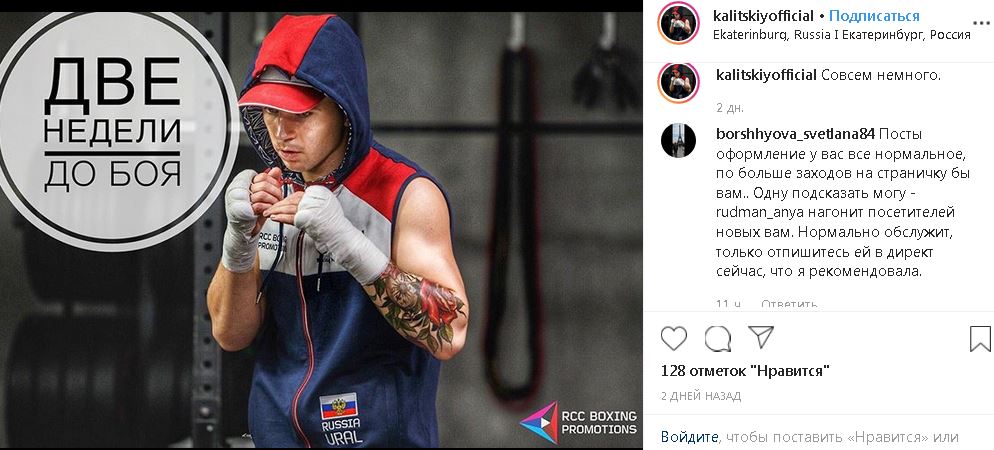View the 128 likes list
This screenshot has width=994, height=450.
click(745, 371)
